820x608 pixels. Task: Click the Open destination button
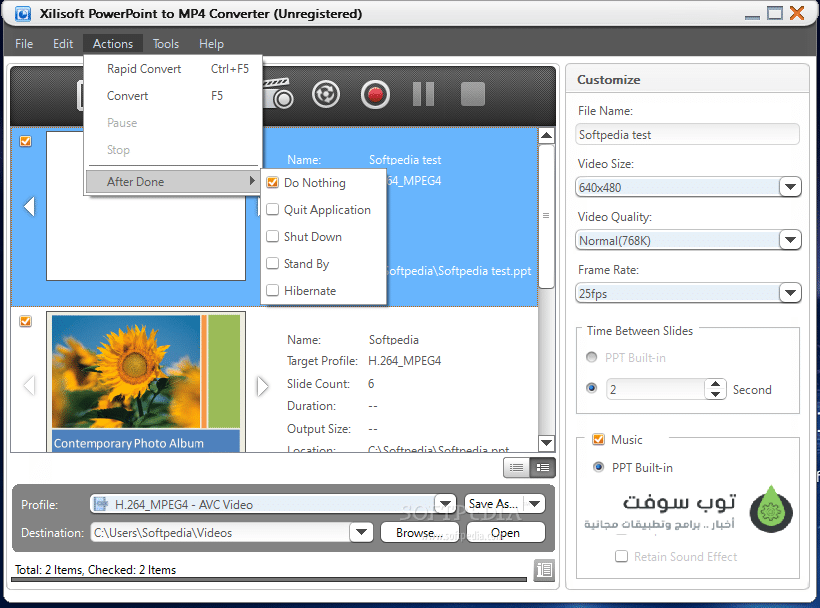point(505,533)
